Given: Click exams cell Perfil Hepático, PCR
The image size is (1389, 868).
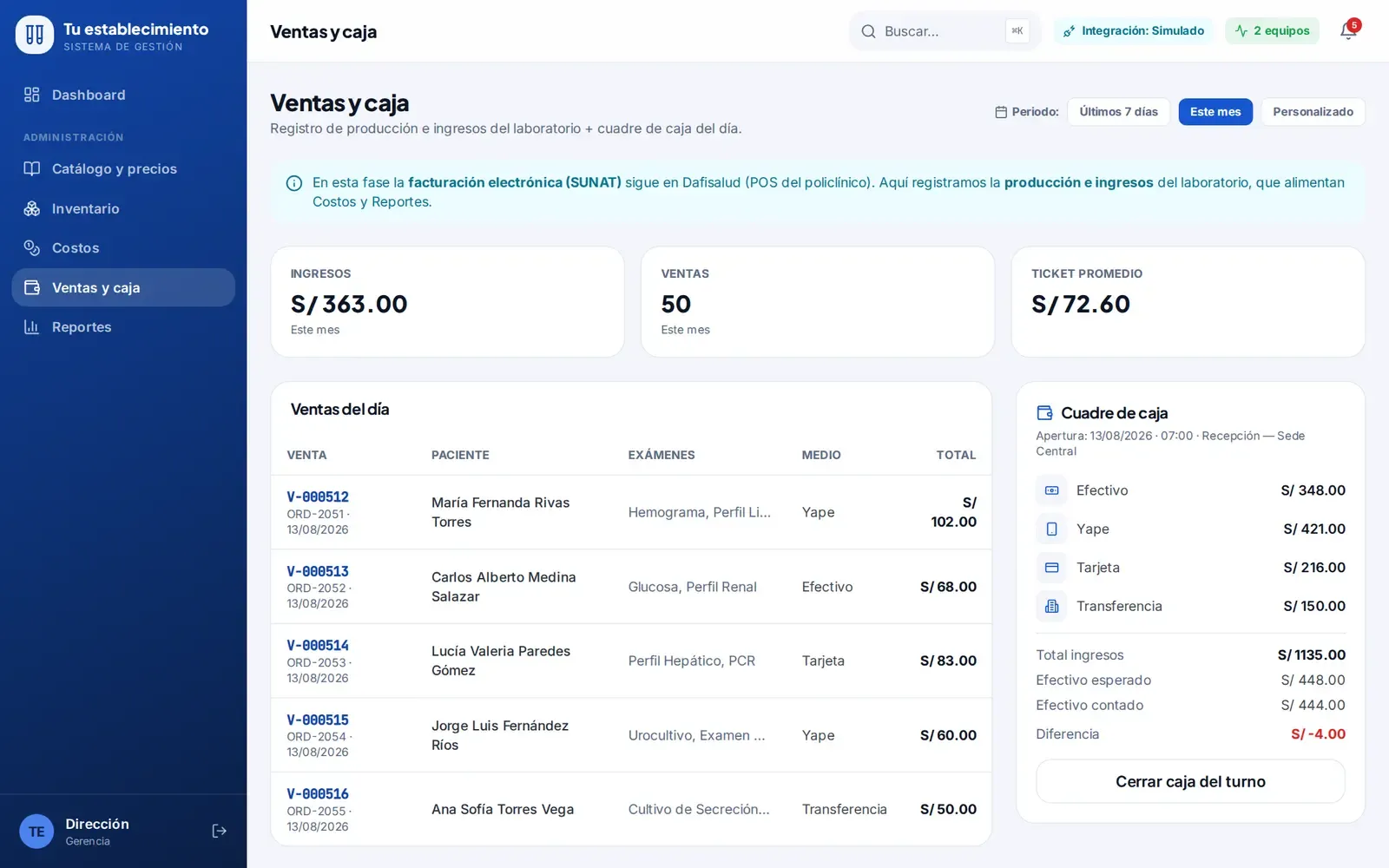Looking at the screenshot, I should [x=692, y=661].
